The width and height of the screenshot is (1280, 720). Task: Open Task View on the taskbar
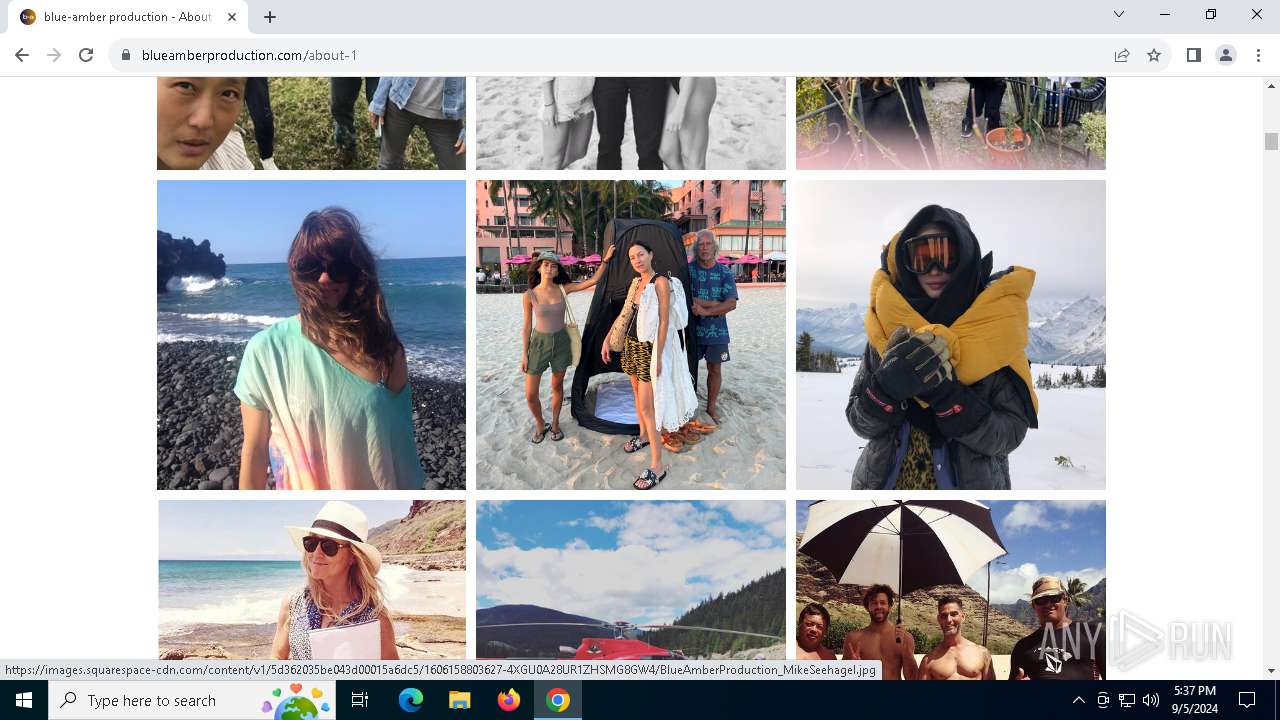tap(360, 700)
